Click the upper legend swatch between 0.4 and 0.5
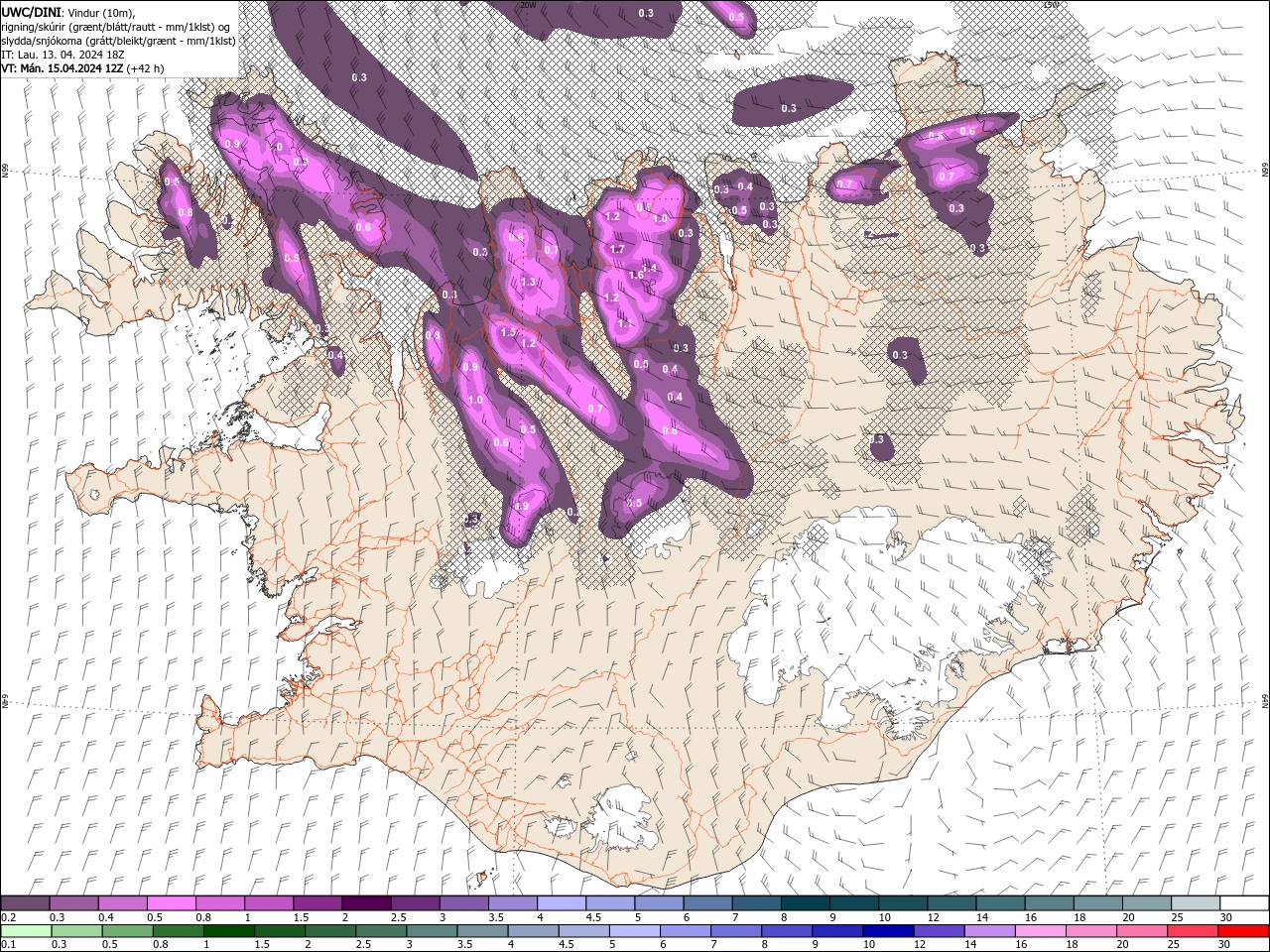Screen dimensions: 1270x952 point(123,902)
